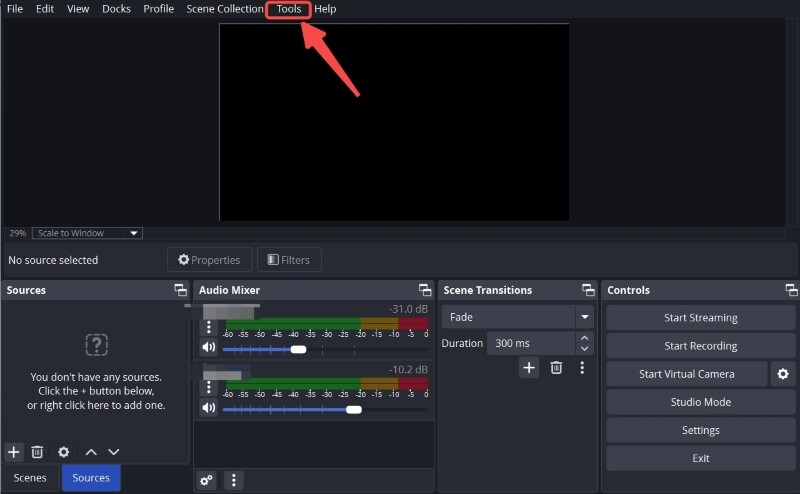Switch to the Sources tab
Viewport: 800px width, 494px height.
click(x=91, y=478)
